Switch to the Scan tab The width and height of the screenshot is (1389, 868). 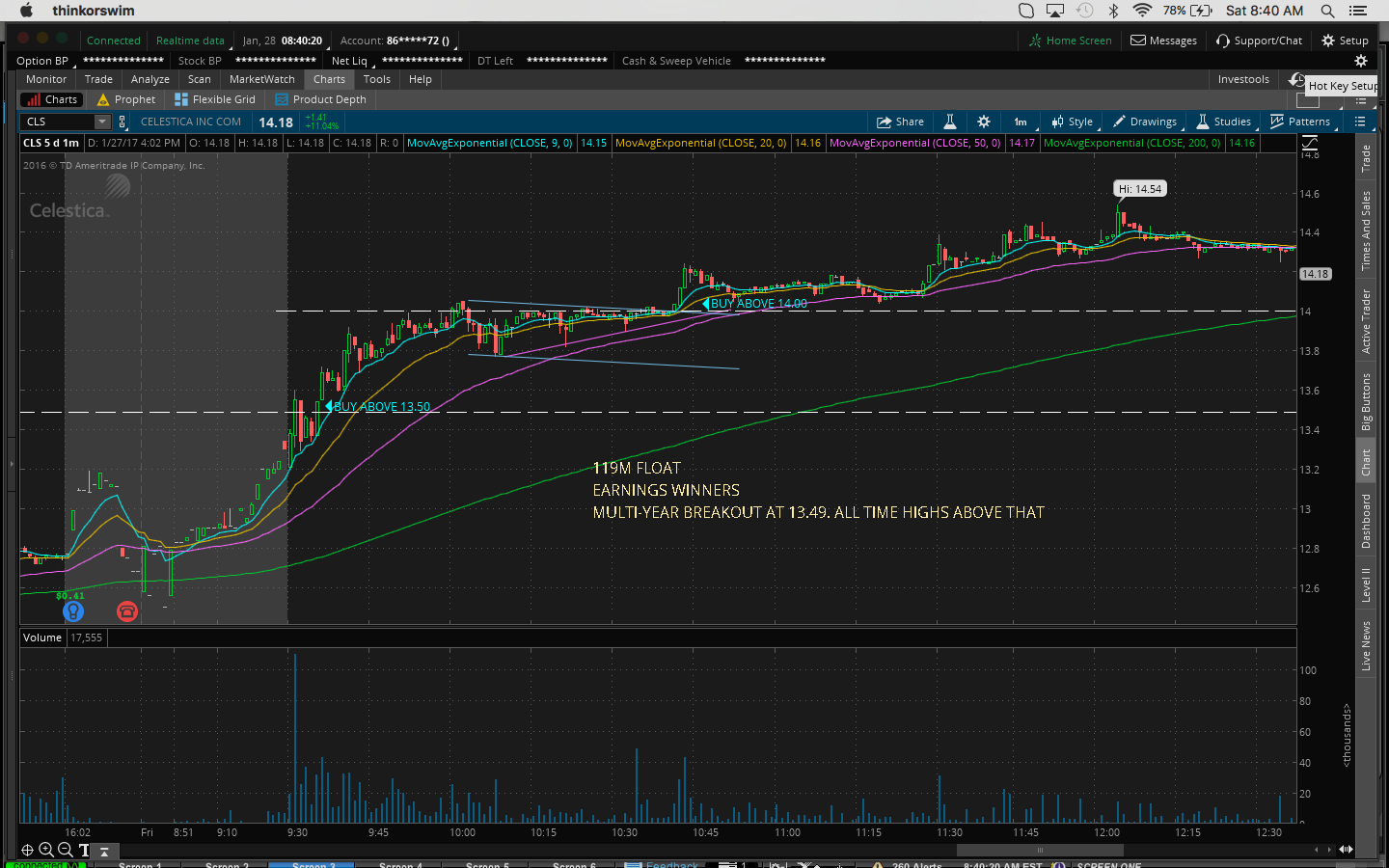tap(200, 79)
